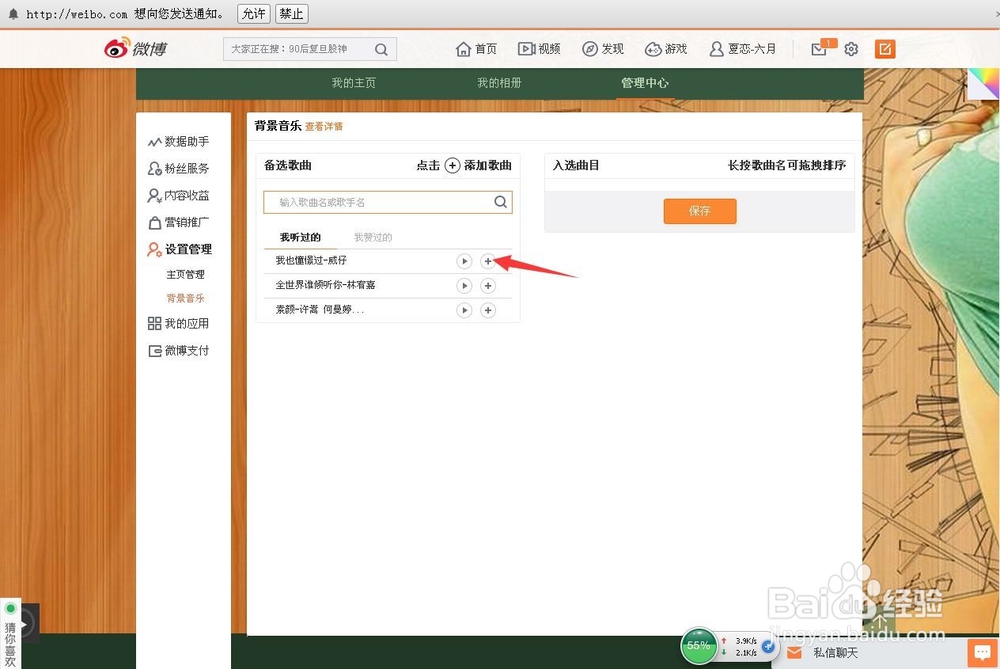Add 素颜-许嵩 何曼婷 with plus button
The width and height of the screenshot is (1000, 669).
click(x=488, y=310)
